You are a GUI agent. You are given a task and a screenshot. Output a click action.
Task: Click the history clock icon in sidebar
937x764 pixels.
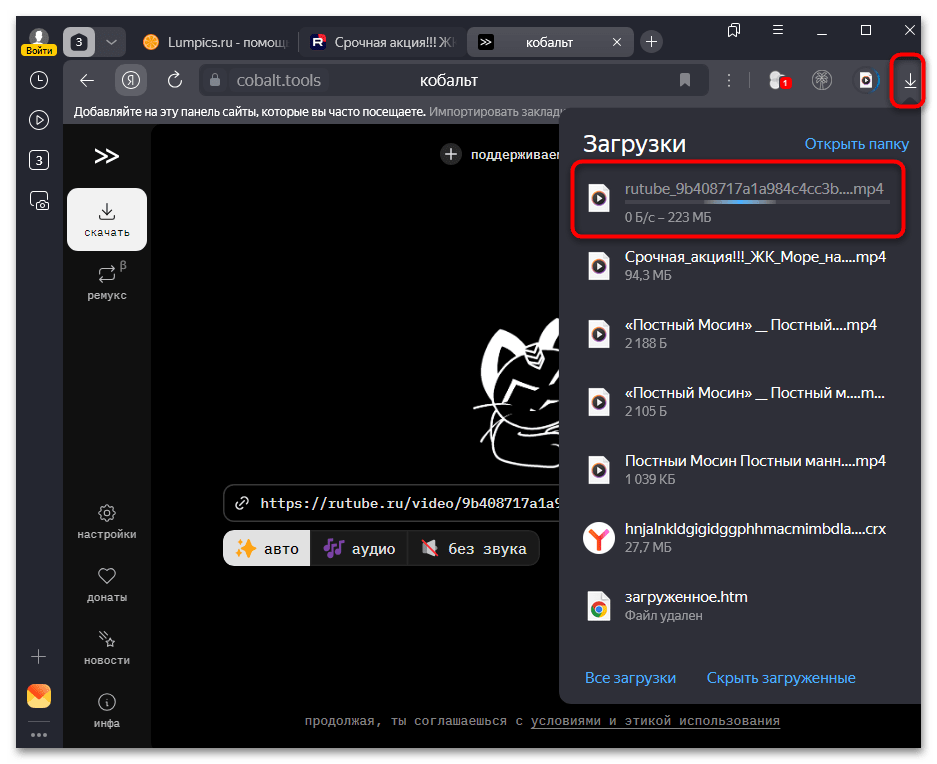(x=39, y=80)
